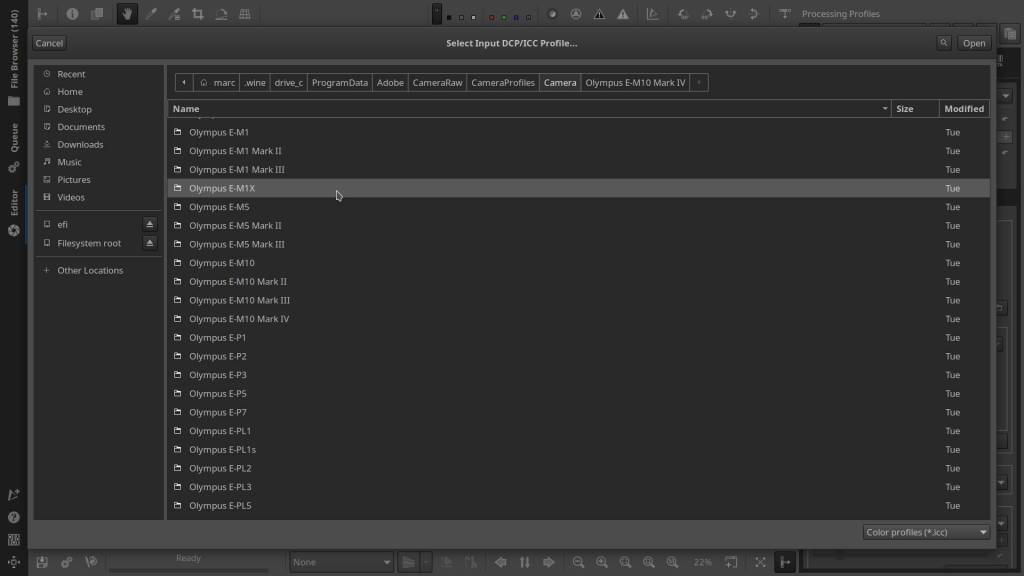Viewport: 1024px width, 576px height.
Task: Jump to CameraRaw path segment
Action: click(437, 82)
